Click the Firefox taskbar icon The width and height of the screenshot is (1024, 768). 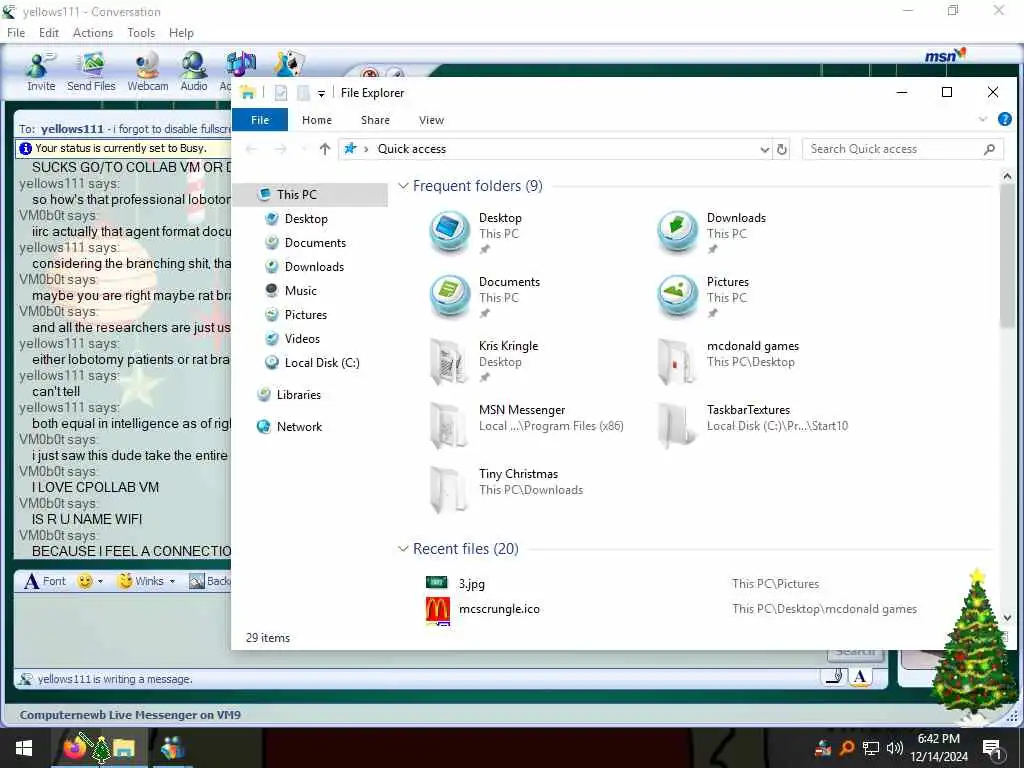pyautogui.click(x=74, y=748)
